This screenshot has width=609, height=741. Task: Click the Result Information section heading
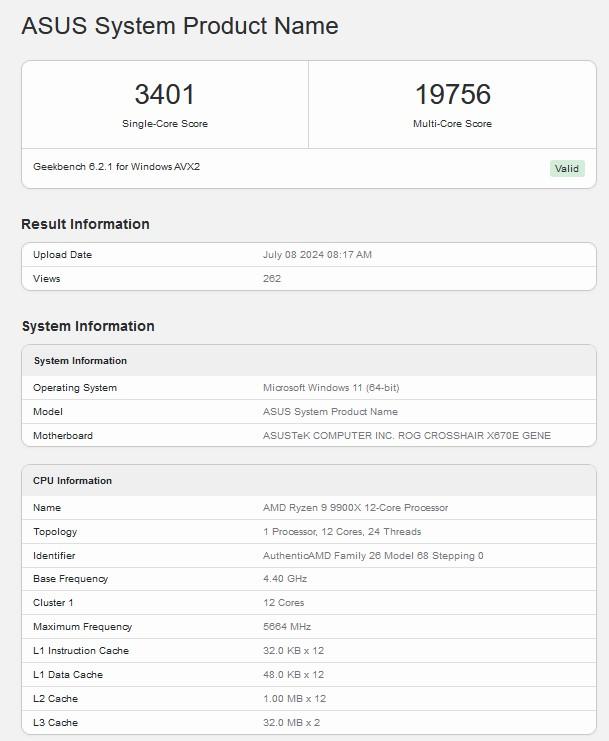(85, 224)
